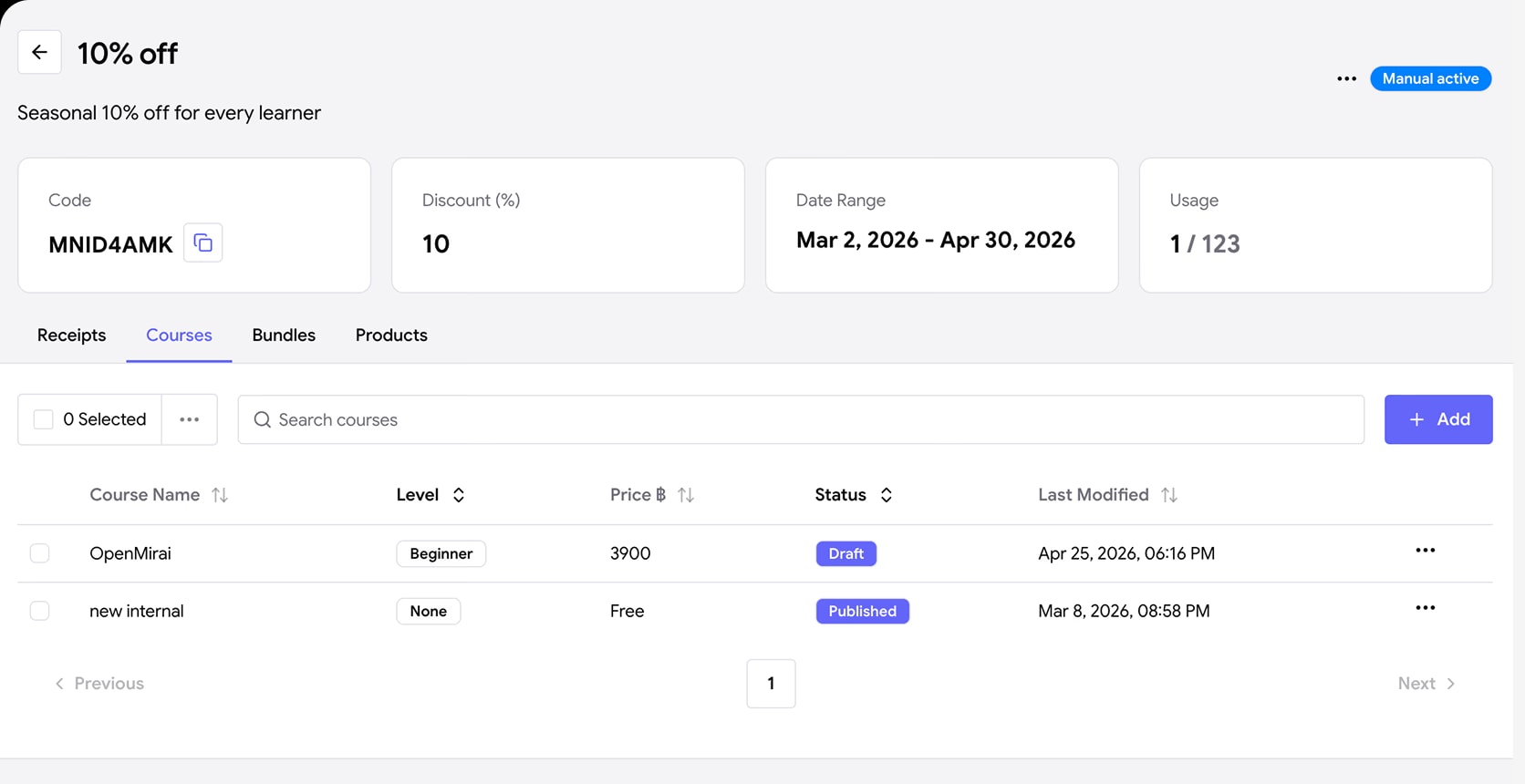This screenshot has height=784, width=1525.
Task: Sort by Price arrows icon
Action: pyautogui.click(x=686, y=495)
